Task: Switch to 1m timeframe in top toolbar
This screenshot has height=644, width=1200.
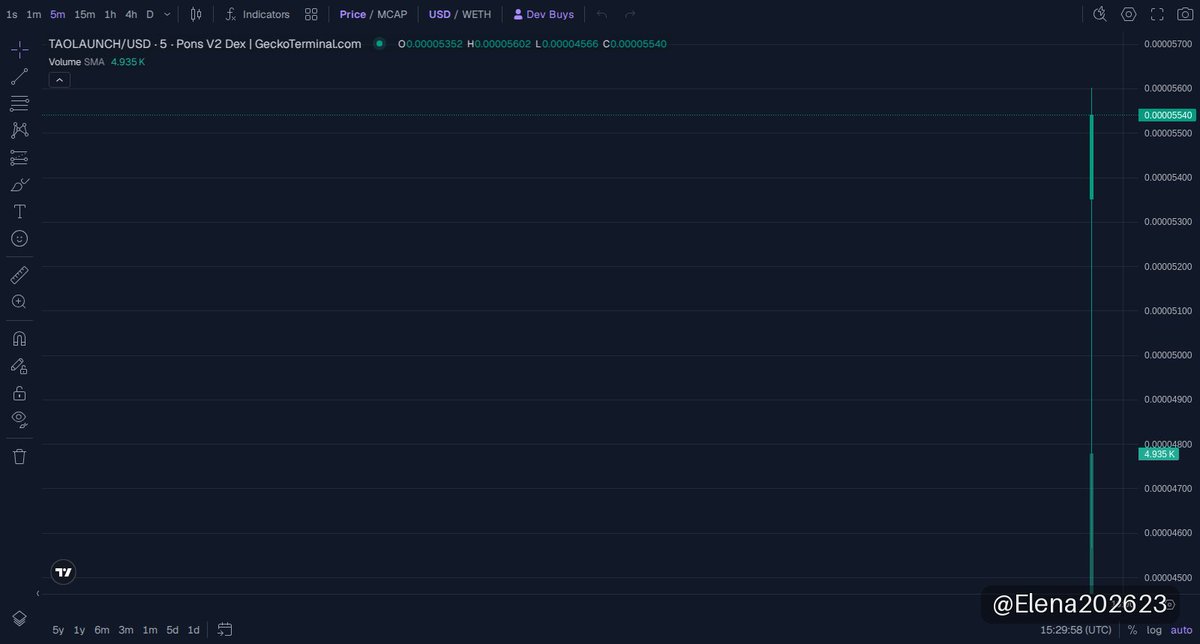Action: tap(34, 14)
